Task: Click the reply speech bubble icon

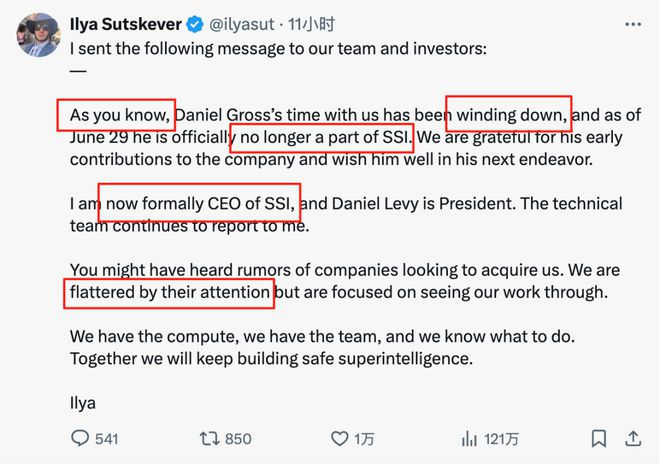Action: [81, 439]
